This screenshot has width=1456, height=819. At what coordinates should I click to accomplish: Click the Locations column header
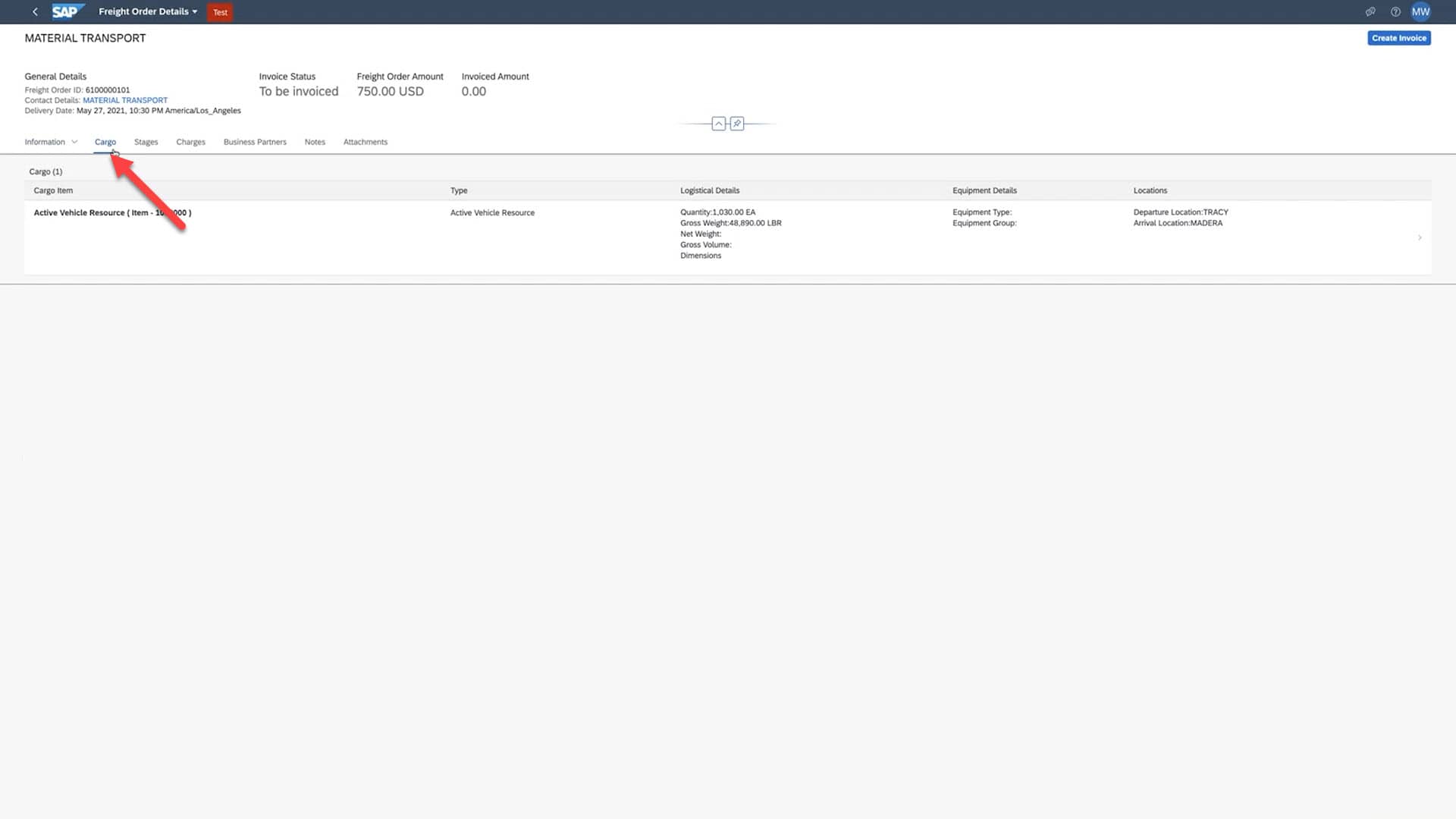coord(1150,190)
